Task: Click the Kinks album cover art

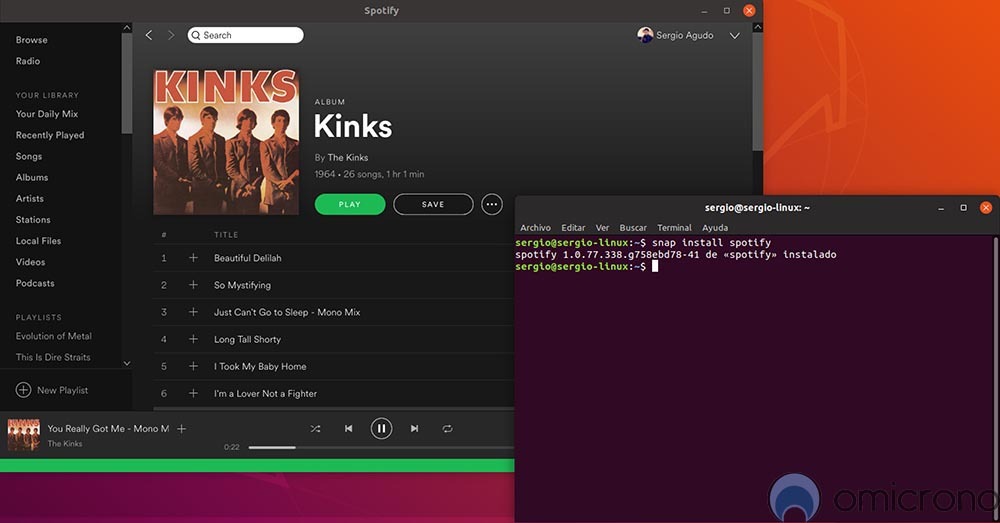Action: click(x=226, y=142)
